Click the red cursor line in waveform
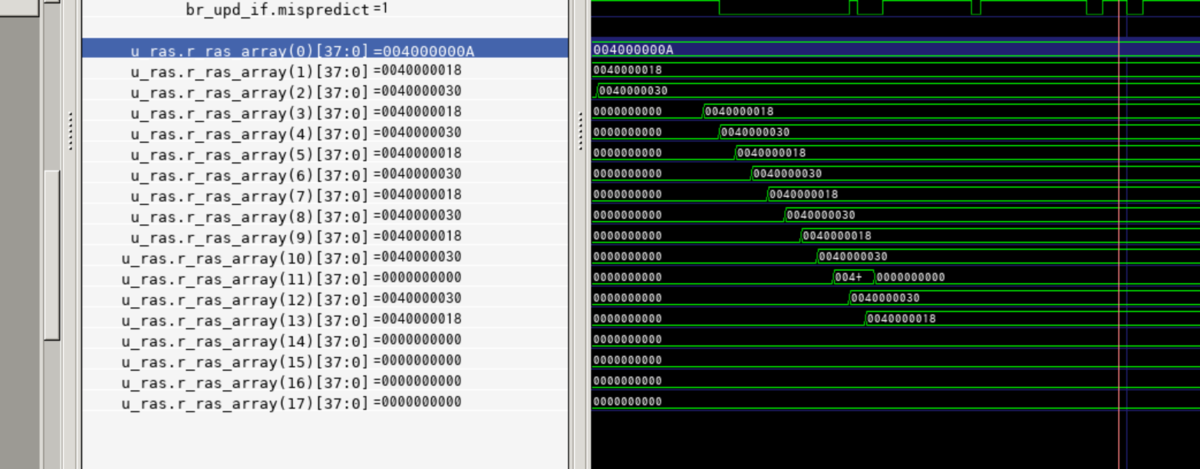1200x469 pixels. pyautogui.click(x=1118, y=234)
